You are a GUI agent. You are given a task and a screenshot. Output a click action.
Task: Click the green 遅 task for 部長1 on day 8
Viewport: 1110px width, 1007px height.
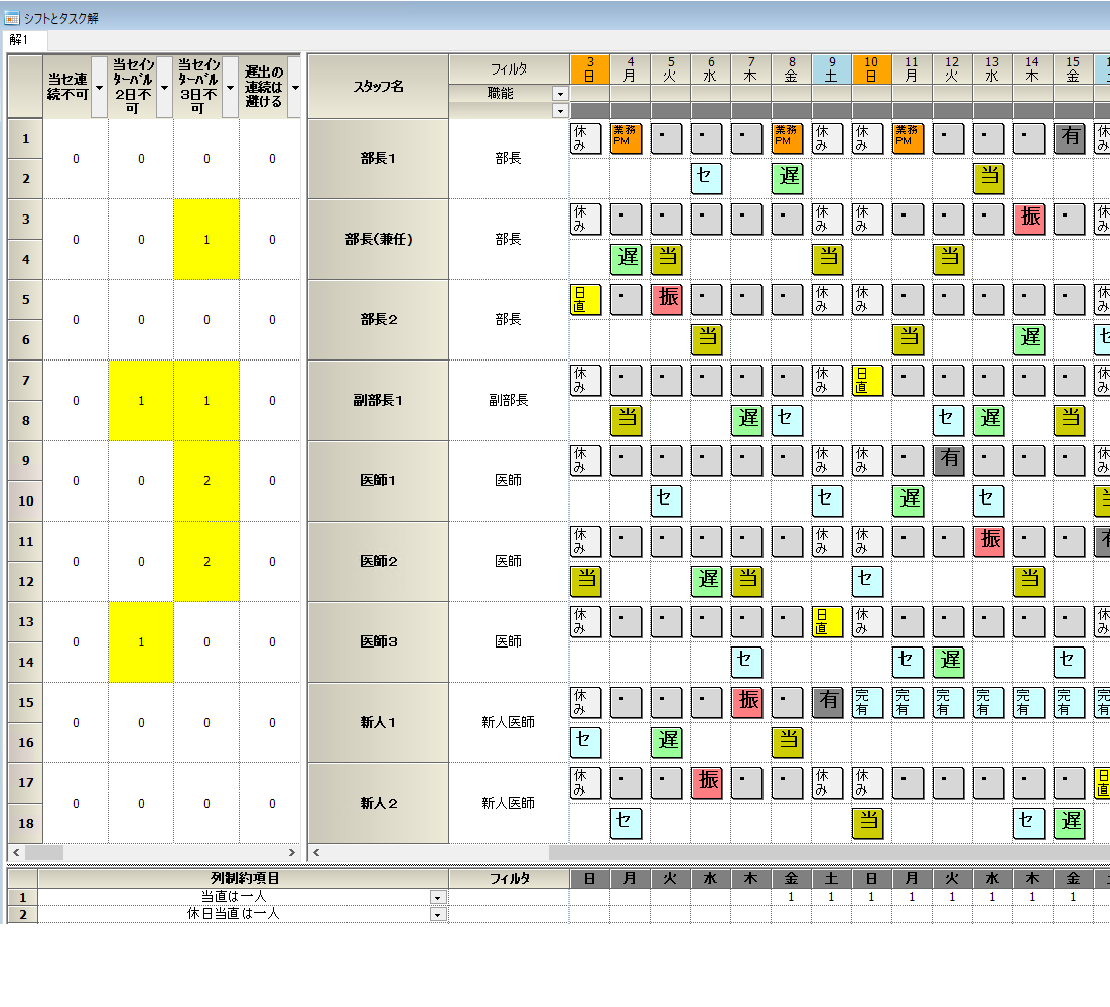[x=787, y=178]
